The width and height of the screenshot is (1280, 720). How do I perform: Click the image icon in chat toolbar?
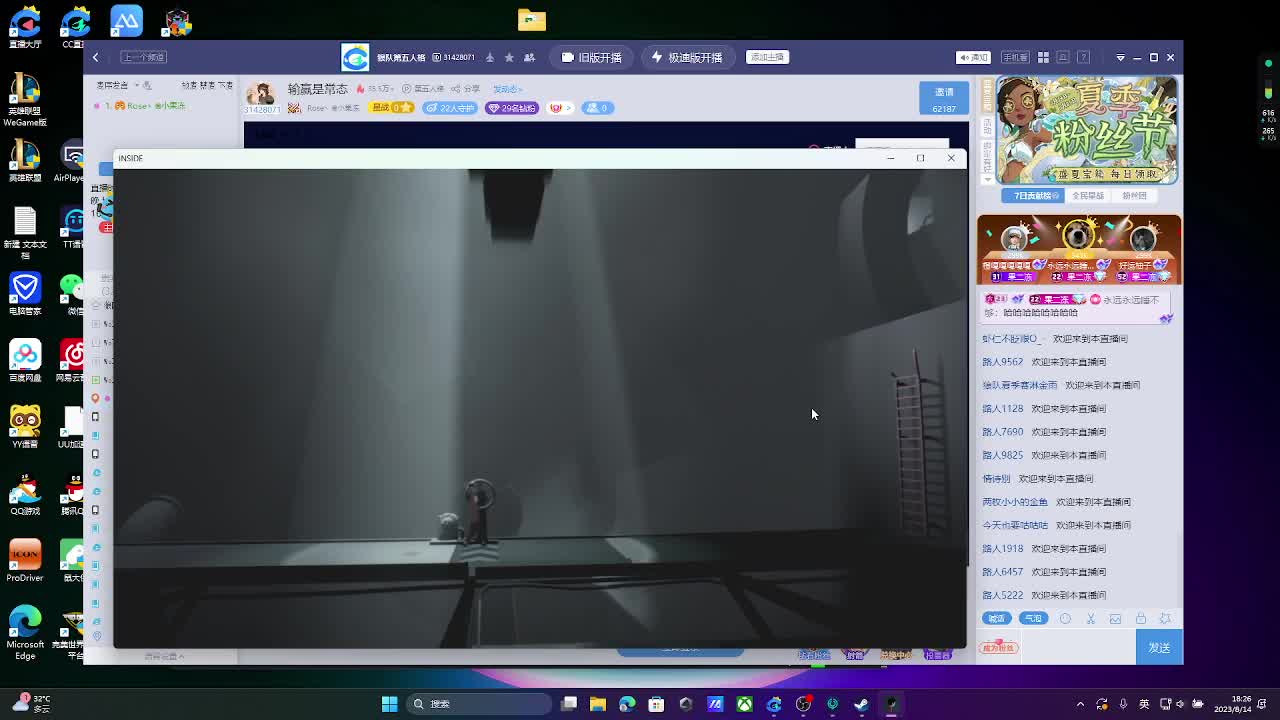tap(1115, 619)
